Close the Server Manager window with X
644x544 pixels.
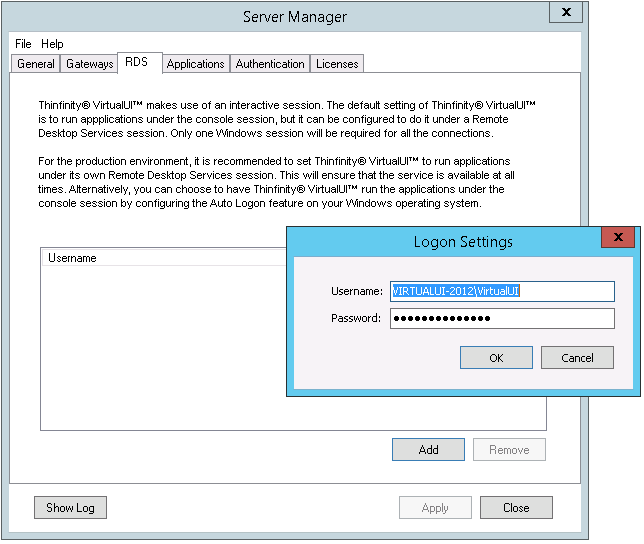tap(566, 12)
